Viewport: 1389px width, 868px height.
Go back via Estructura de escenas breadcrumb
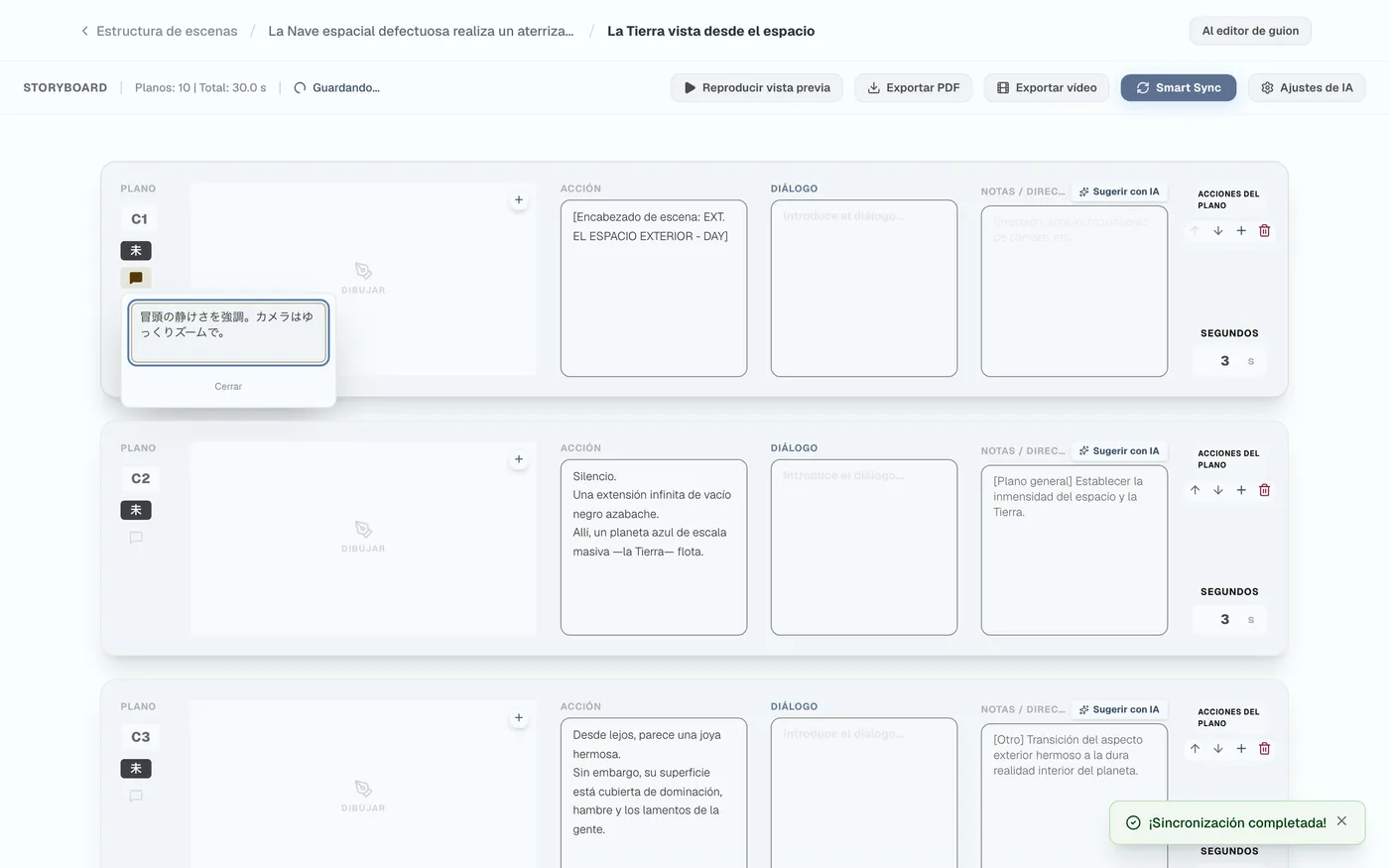[x=159, y=31]
